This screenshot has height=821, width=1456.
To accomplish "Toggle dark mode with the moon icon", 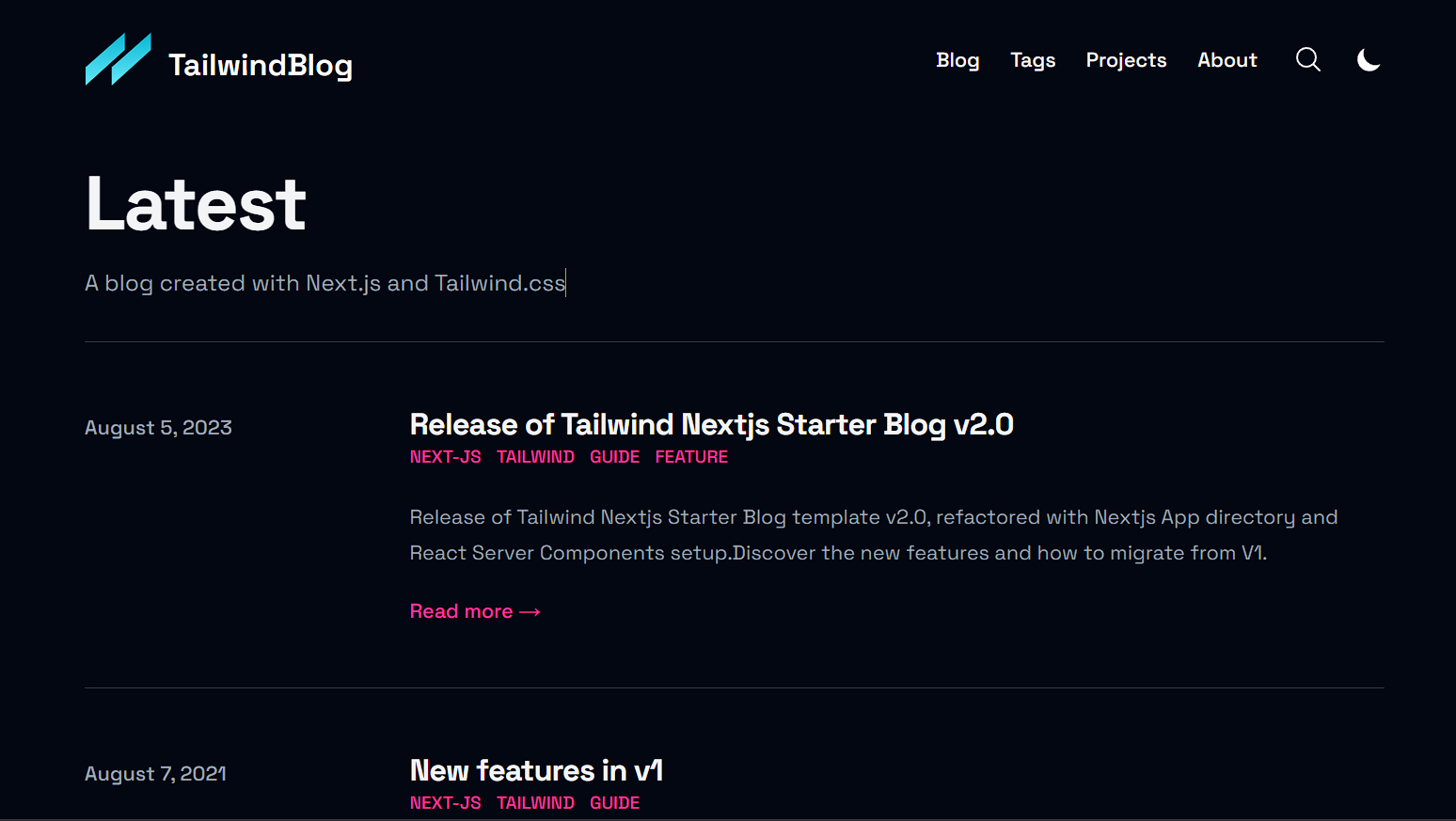I will tap(1369, 59).
